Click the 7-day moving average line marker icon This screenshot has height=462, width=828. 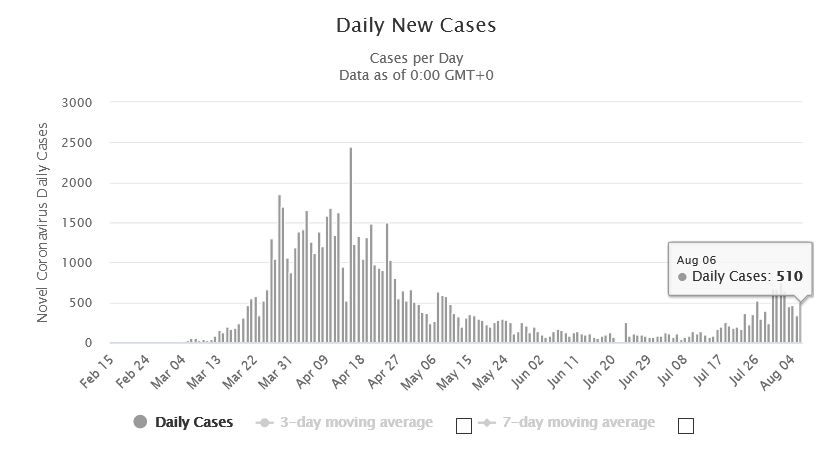[486, 422]
